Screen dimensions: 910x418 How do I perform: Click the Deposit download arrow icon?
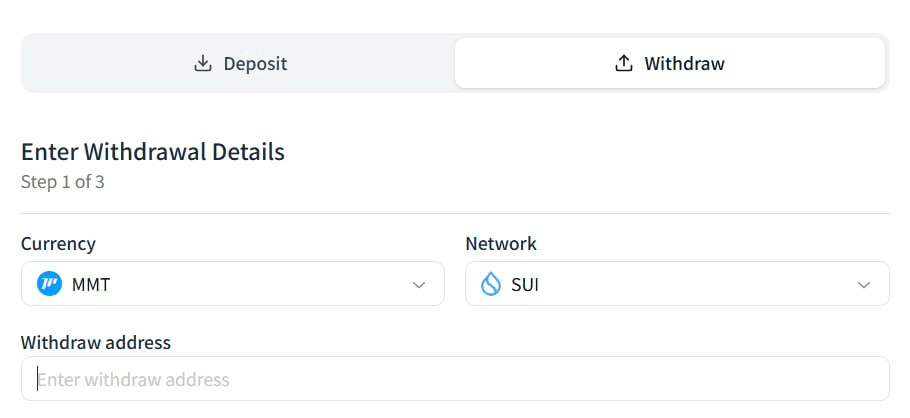[203, 64]
